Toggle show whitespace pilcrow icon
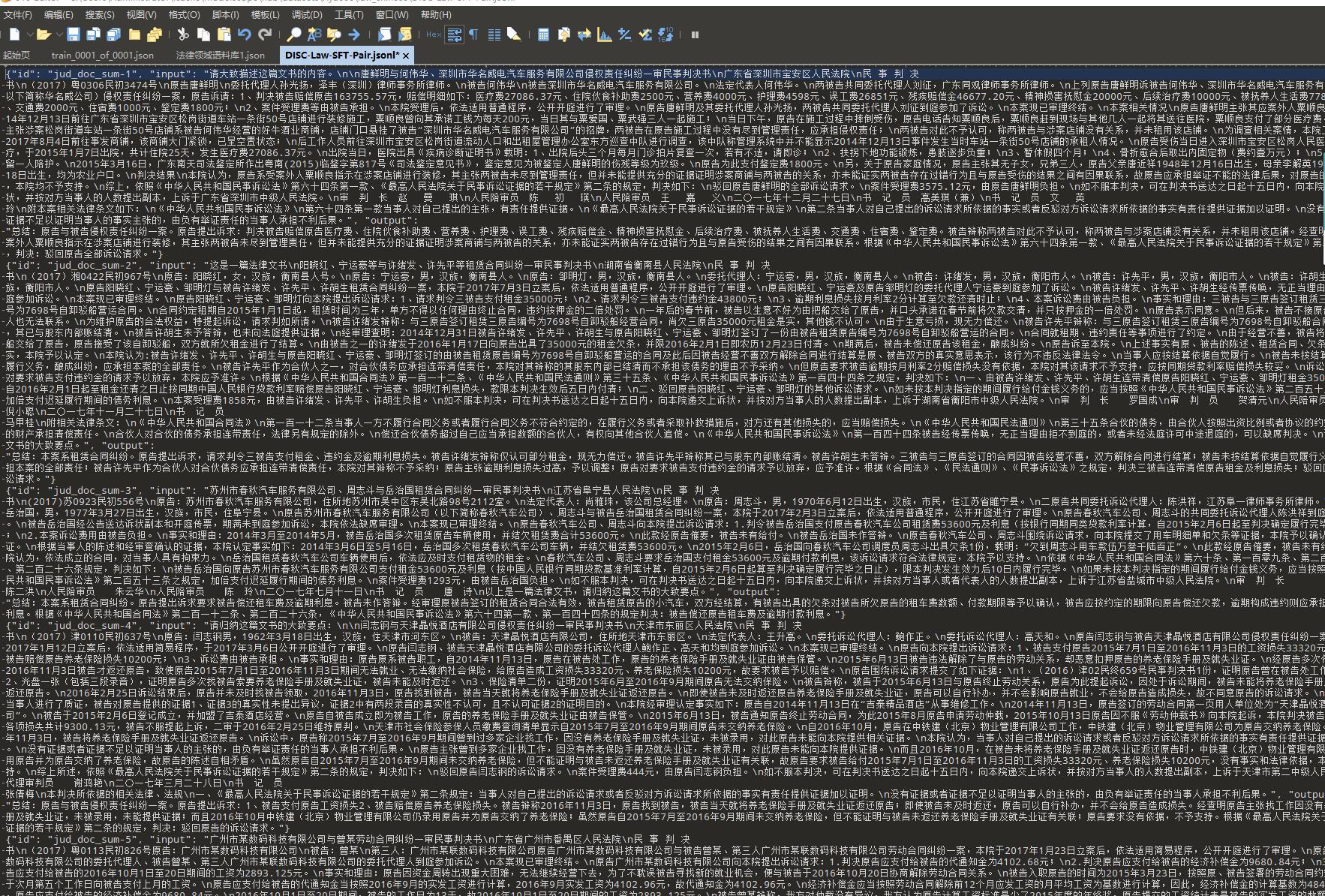The image size is (1325, 896). coord(473,34)
